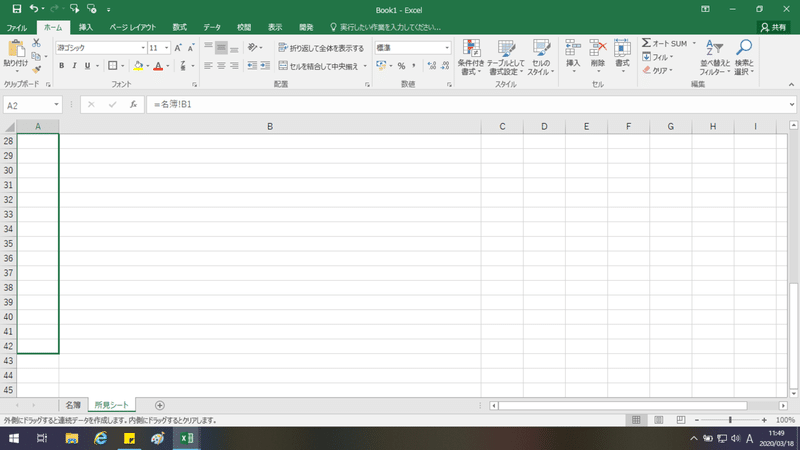Click the Cut scissors icon

(36, 43)
